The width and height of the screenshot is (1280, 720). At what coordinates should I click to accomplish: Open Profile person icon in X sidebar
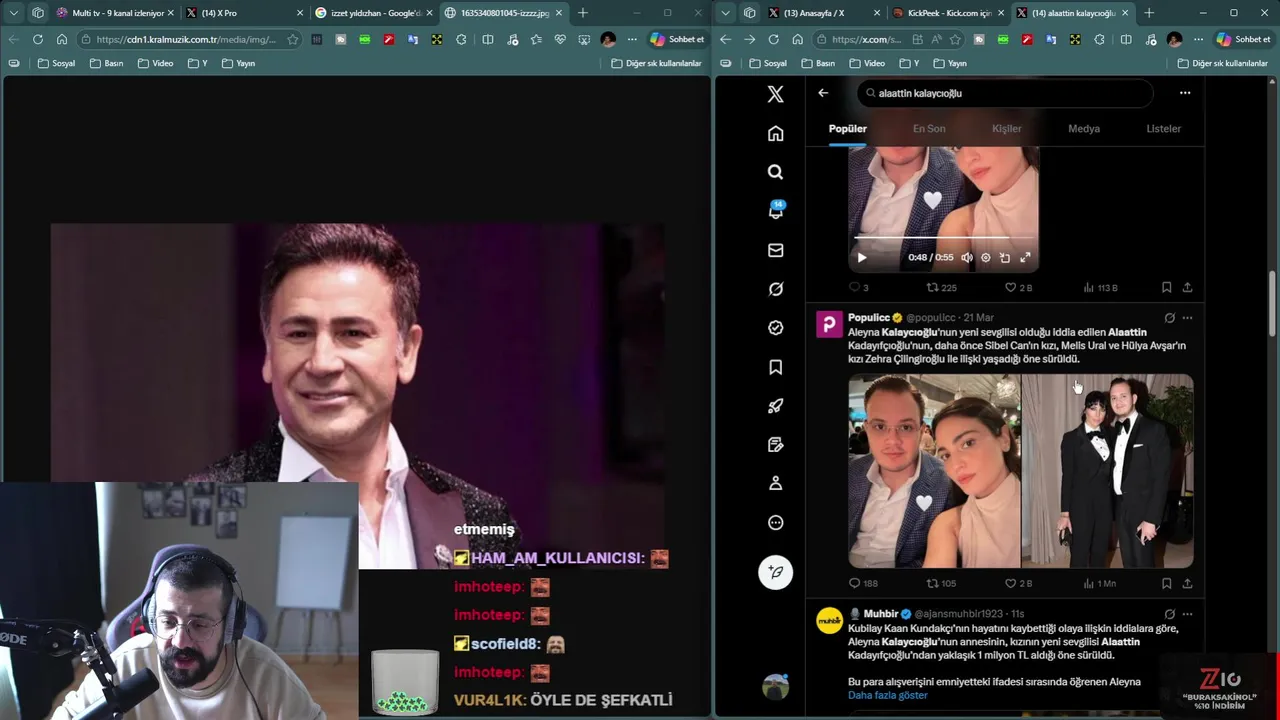click(775, 483)
